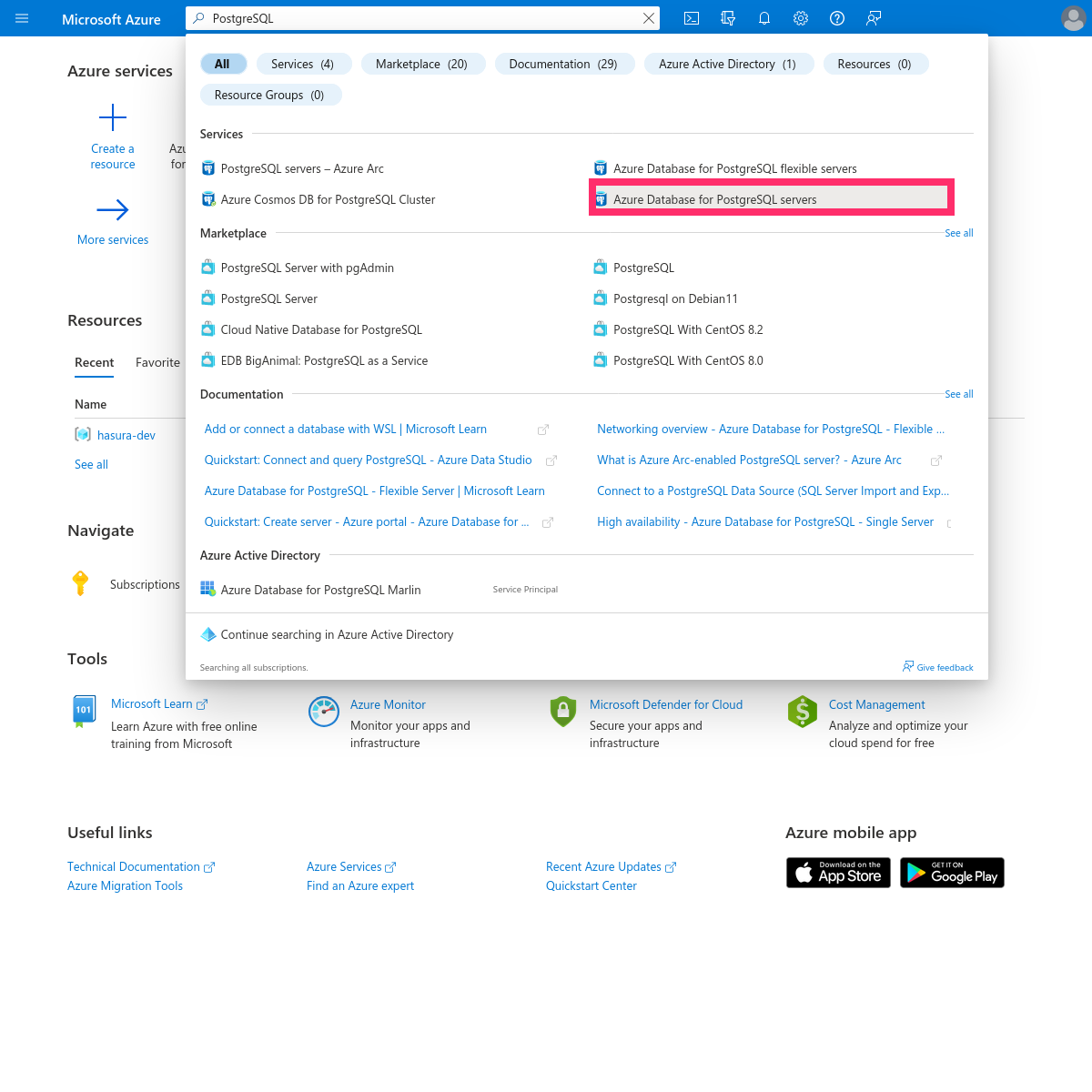The image size is (1092, 1092).
Task: Expand Documentation results with See all
Action: (958, 394)
